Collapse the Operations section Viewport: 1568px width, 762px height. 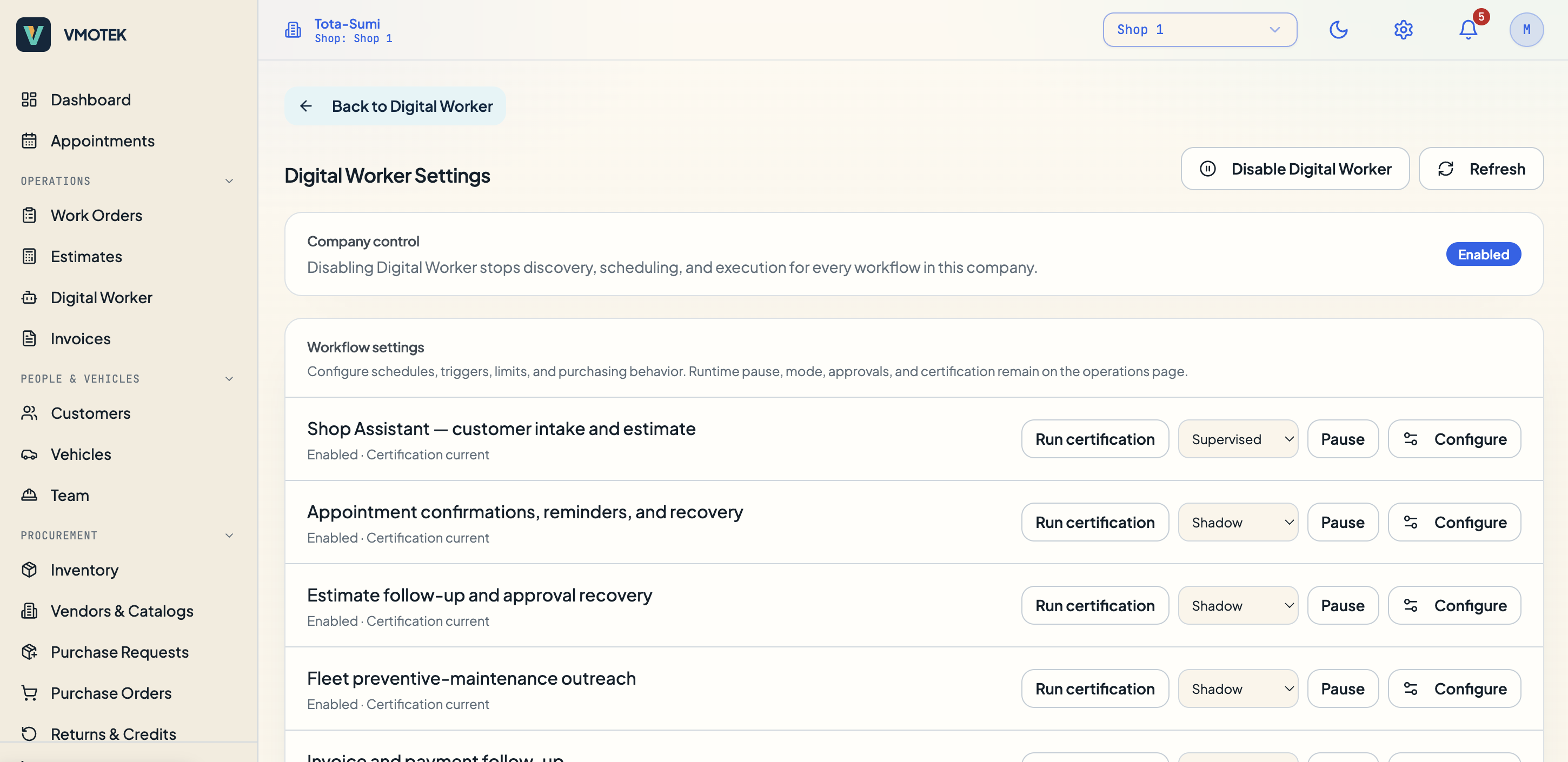(229, 181)
